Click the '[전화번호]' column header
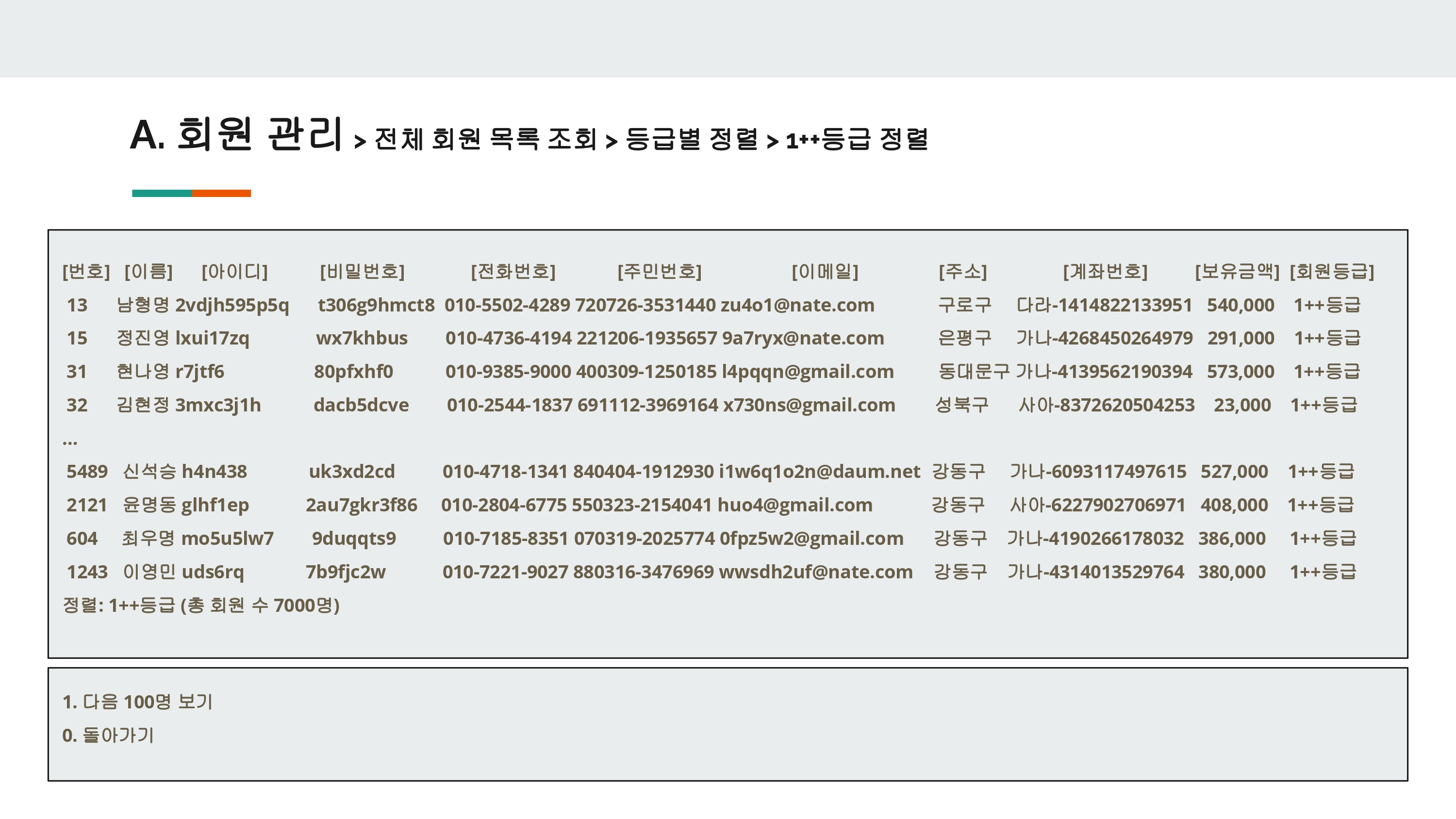The image size is (1456, 819). (513, 271)
